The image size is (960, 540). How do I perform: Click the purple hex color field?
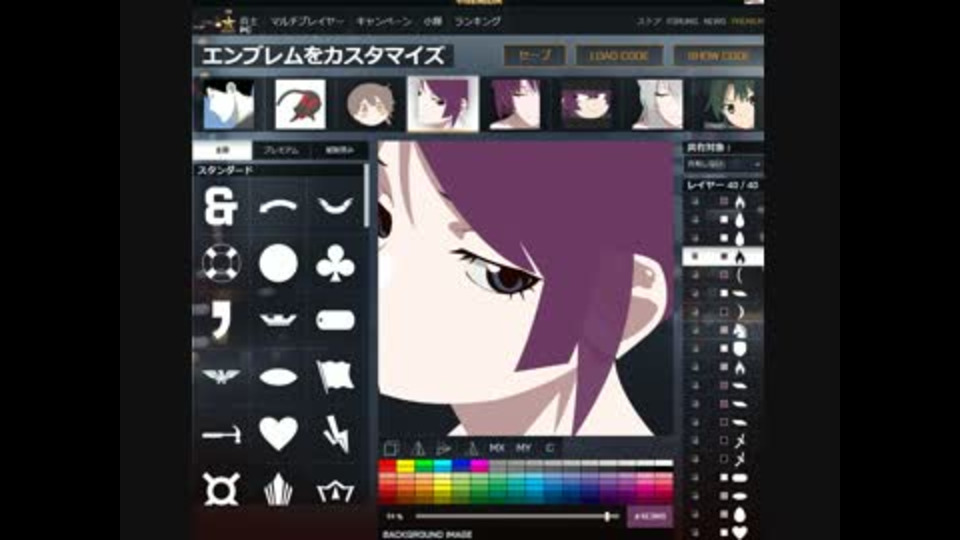650,517
